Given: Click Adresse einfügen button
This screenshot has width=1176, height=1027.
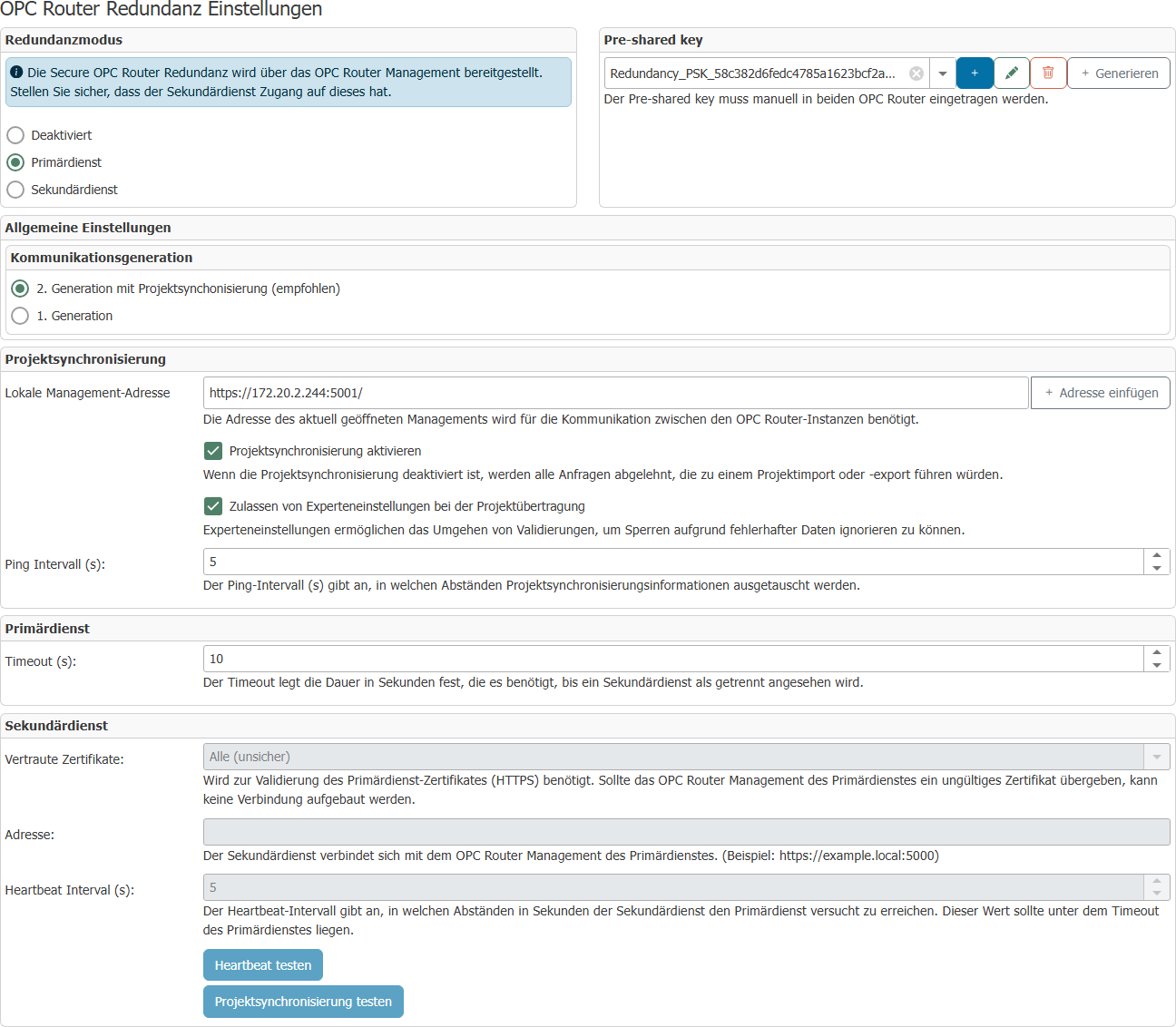Looking at the screenshot, I should [x=1100, y=393].
